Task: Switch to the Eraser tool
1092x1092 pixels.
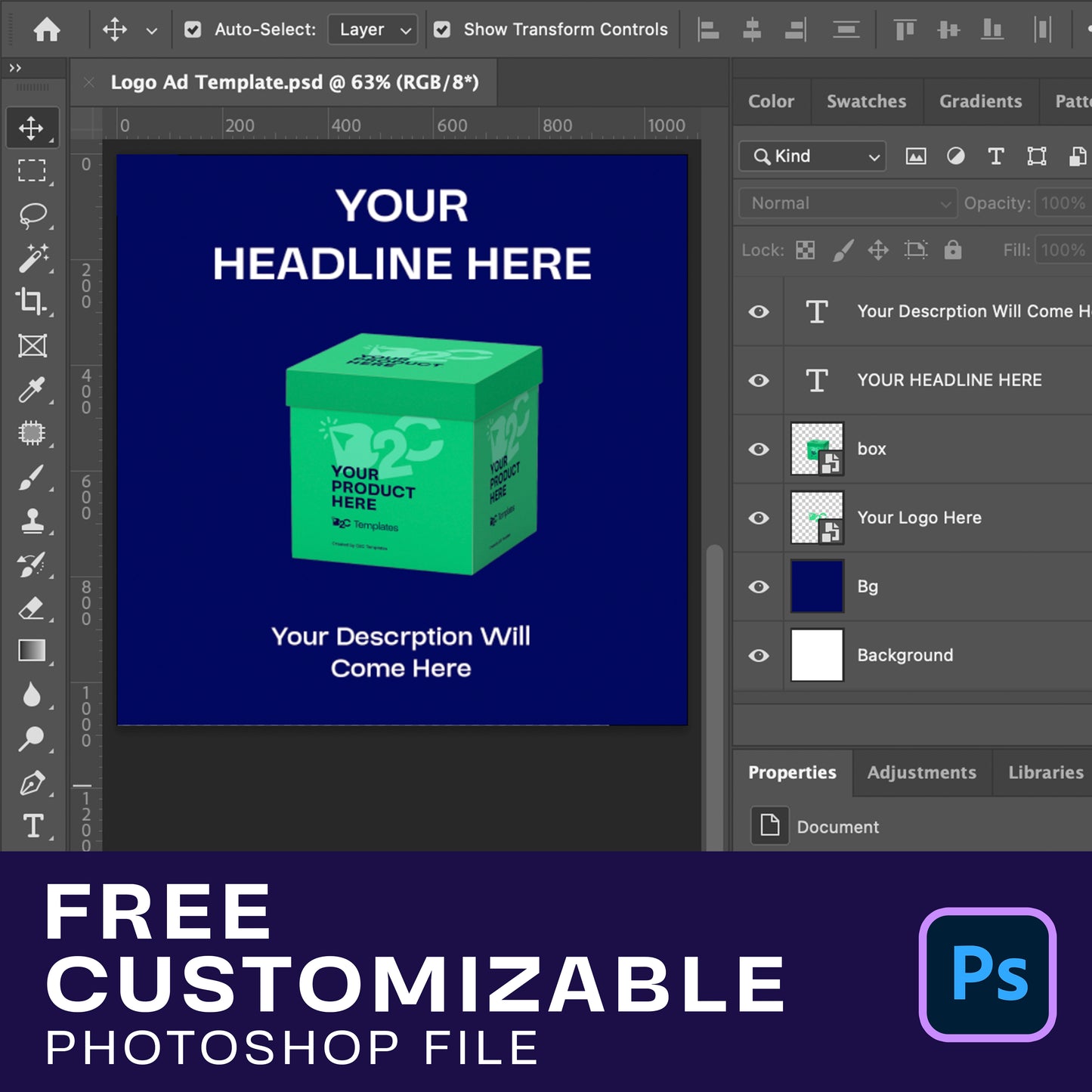Action: coord(32,608)
